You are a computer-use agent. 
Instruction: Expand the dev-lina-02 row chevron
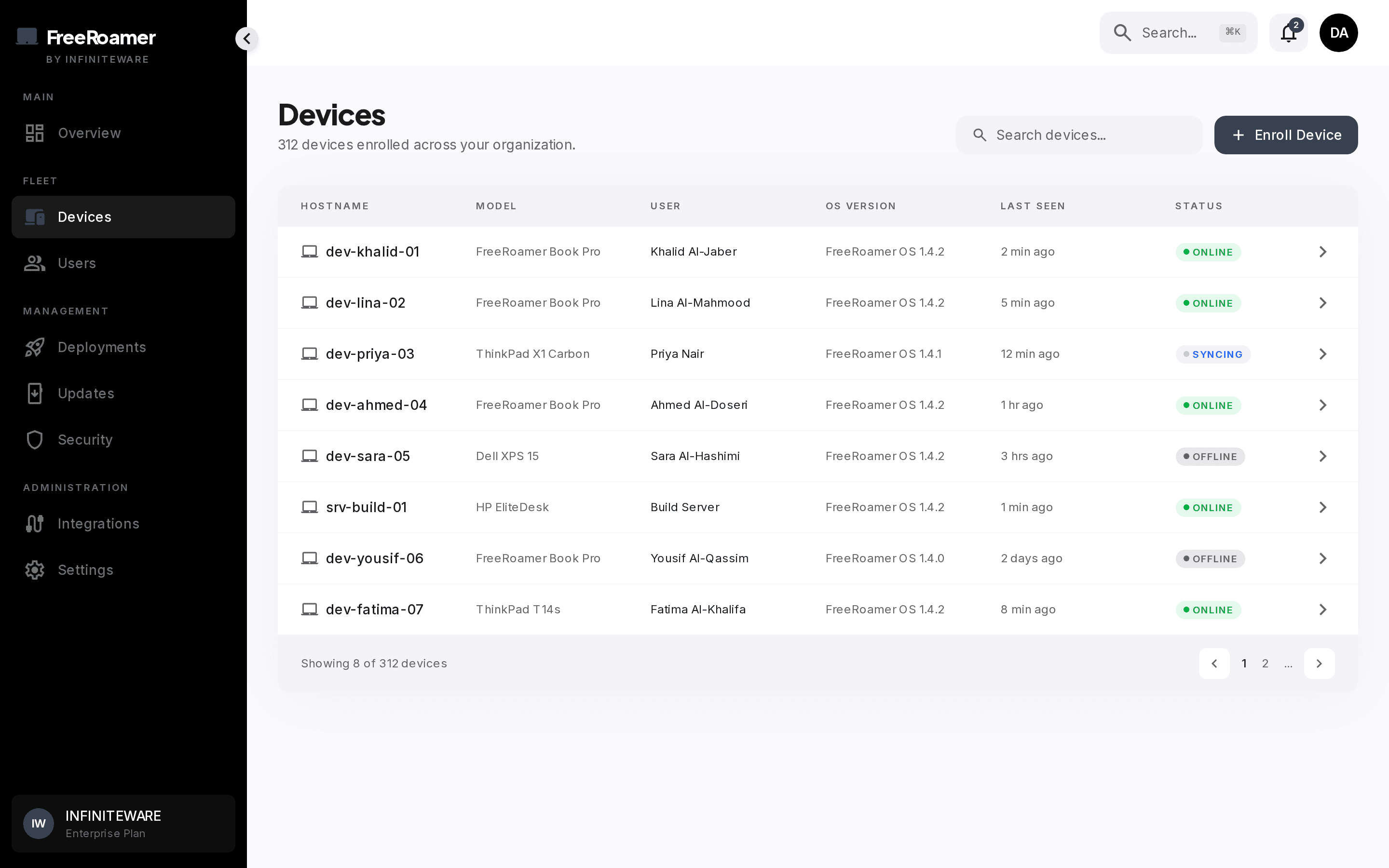1323,302
